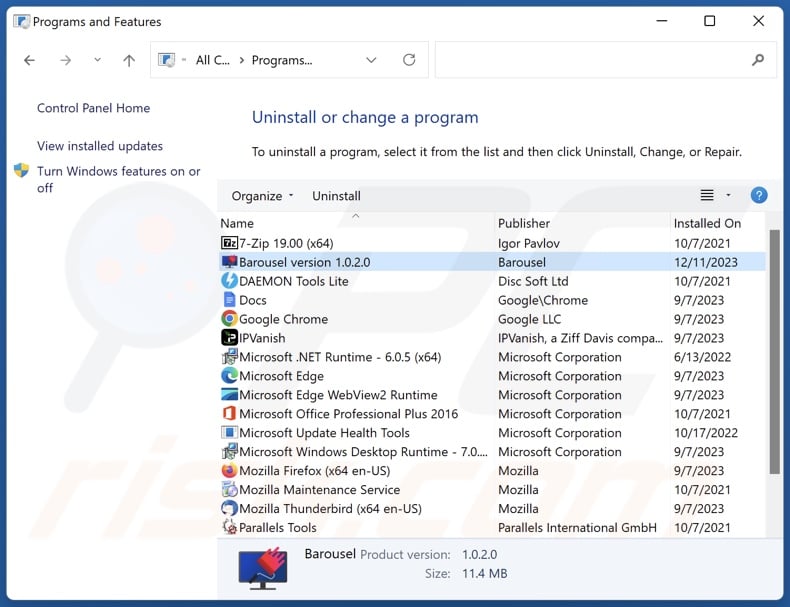Focus the search box field
Screen dimensions: 790x607
[x=606, y=60]
